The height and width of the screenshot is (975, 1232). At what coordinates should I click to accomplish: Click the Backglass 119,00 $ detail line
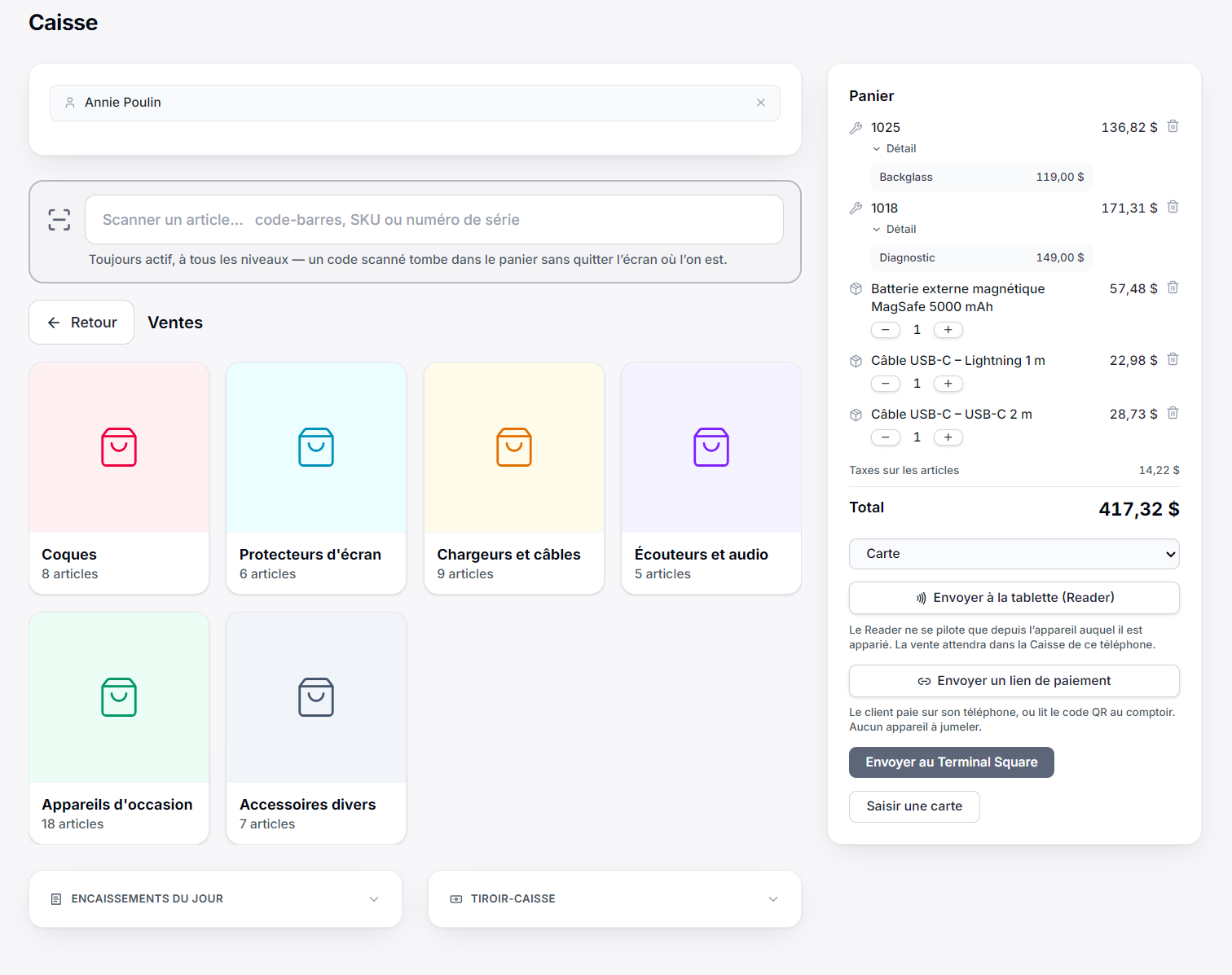(x=982, y=177)
